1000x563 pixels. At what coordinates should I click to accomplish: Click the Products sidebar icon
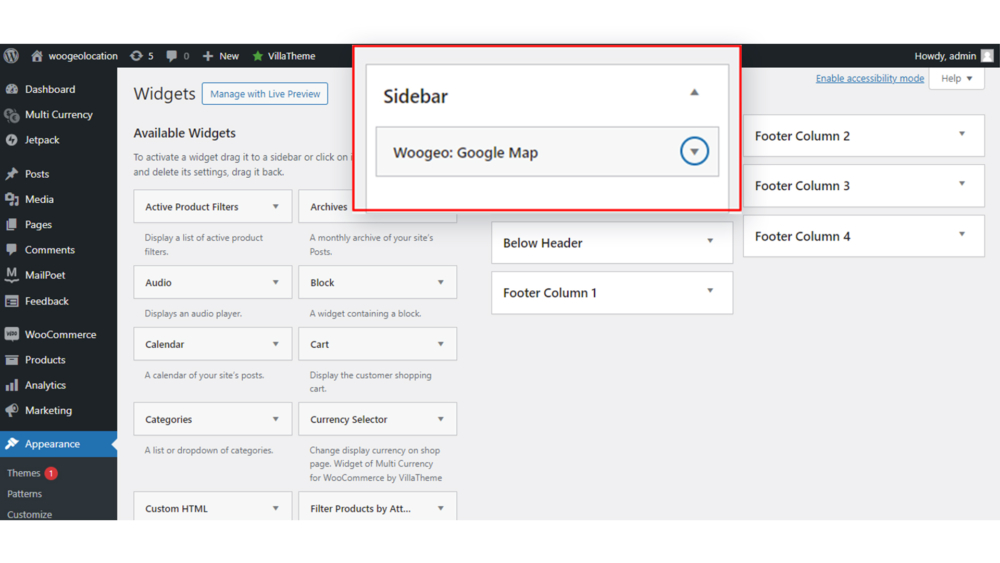coord(11,360)
